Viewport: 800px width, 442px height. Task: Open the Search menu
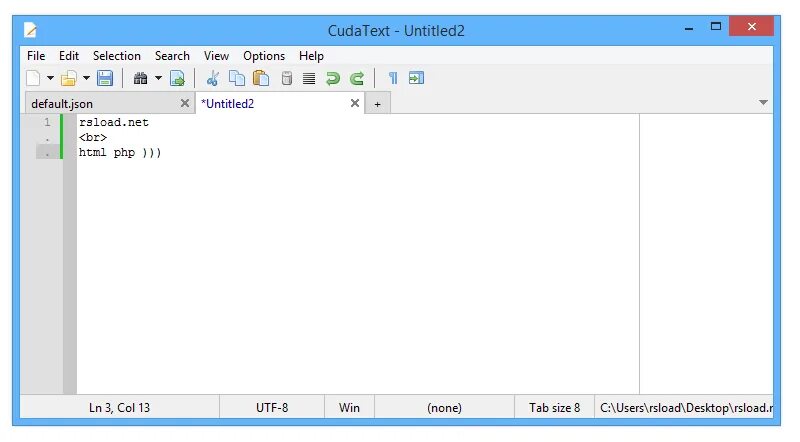tap(172, 56)
